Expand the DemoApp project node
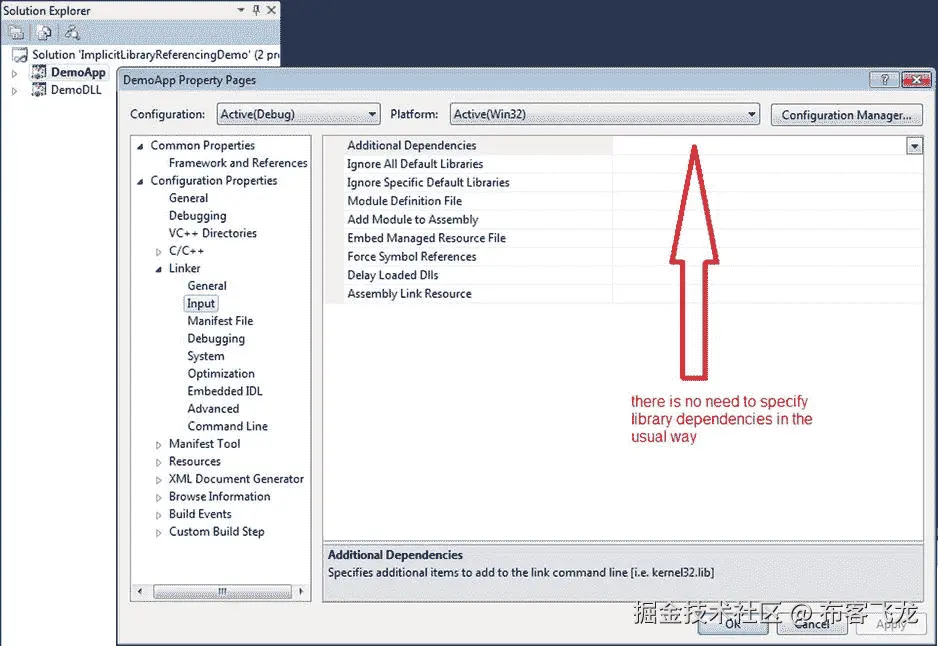 click(15, 74)
